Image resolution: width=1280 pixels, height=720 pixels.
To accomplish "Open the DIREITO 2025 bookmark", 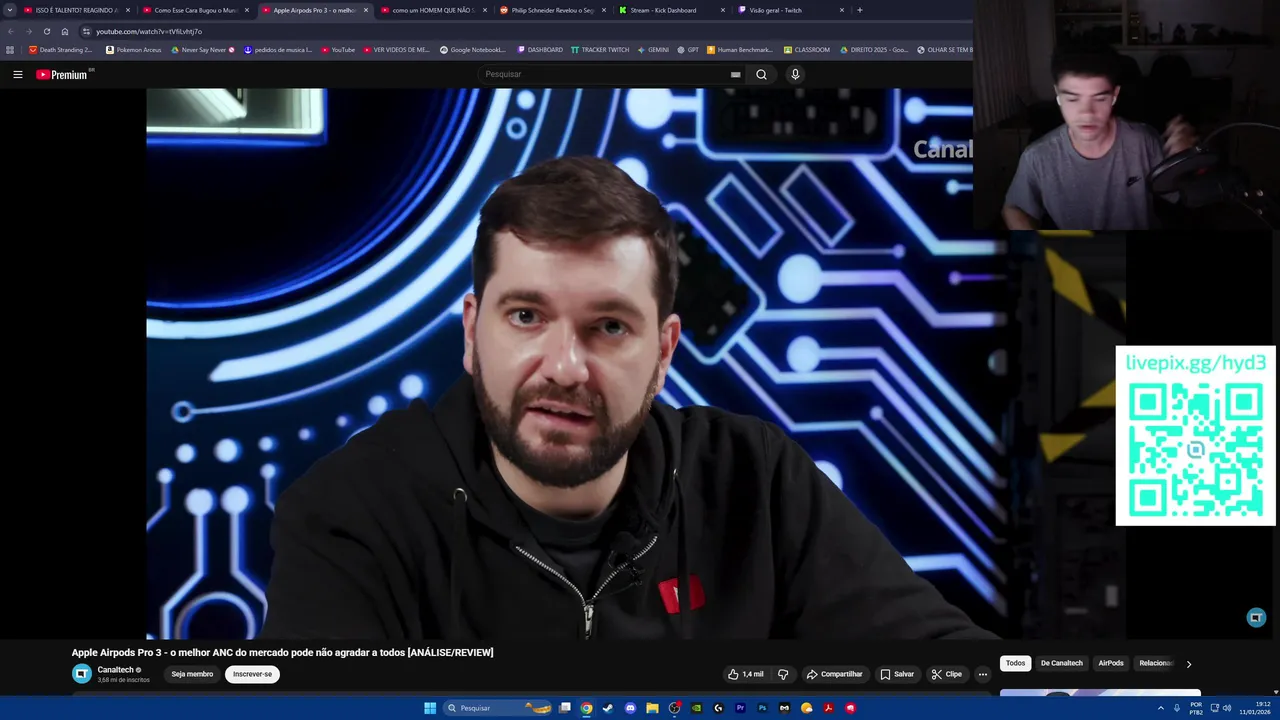I will click(x=874, y=49).
